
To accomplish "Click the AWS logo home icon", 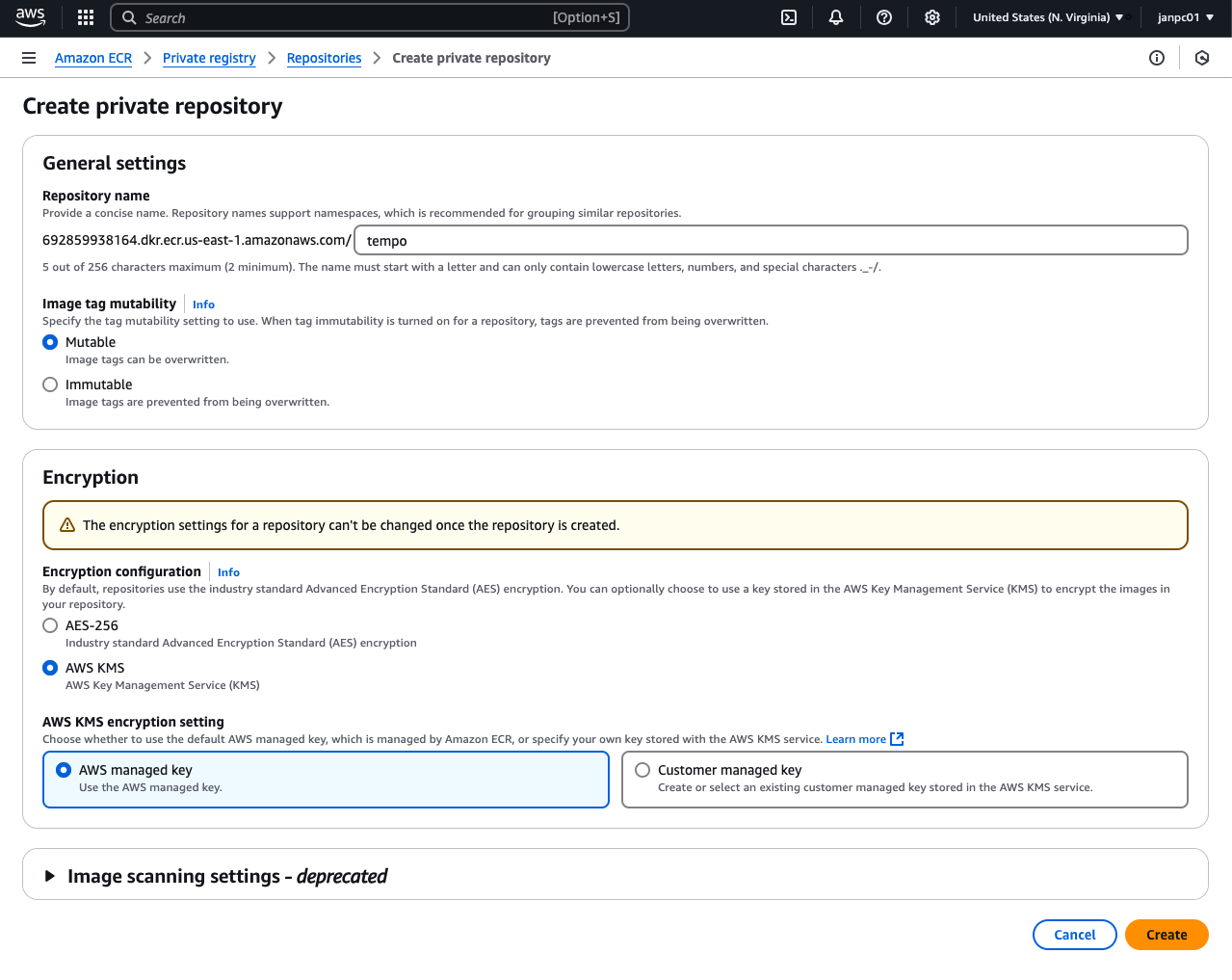I will pos(31,17).
